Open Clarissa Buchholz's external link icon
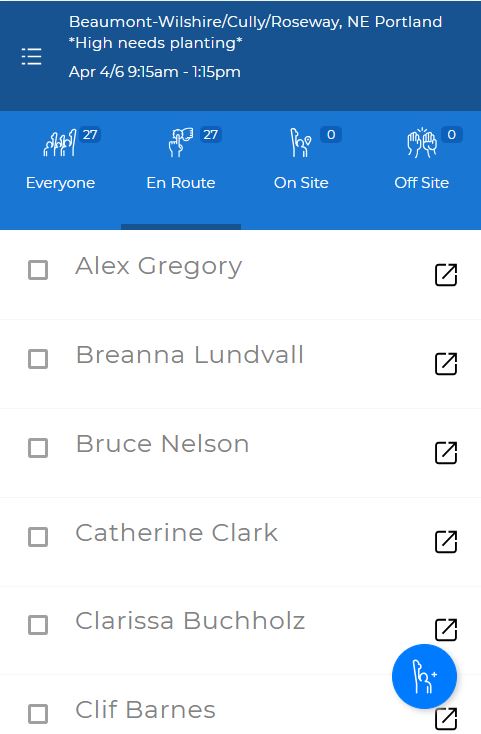 click(x=446, y=630)
